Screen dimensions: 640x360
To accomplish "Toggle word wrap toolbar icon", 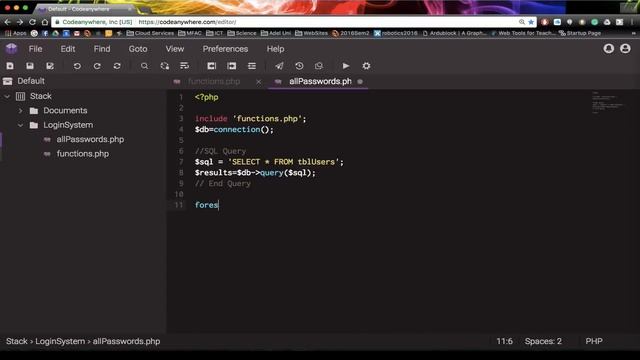I will coord(184,66).
